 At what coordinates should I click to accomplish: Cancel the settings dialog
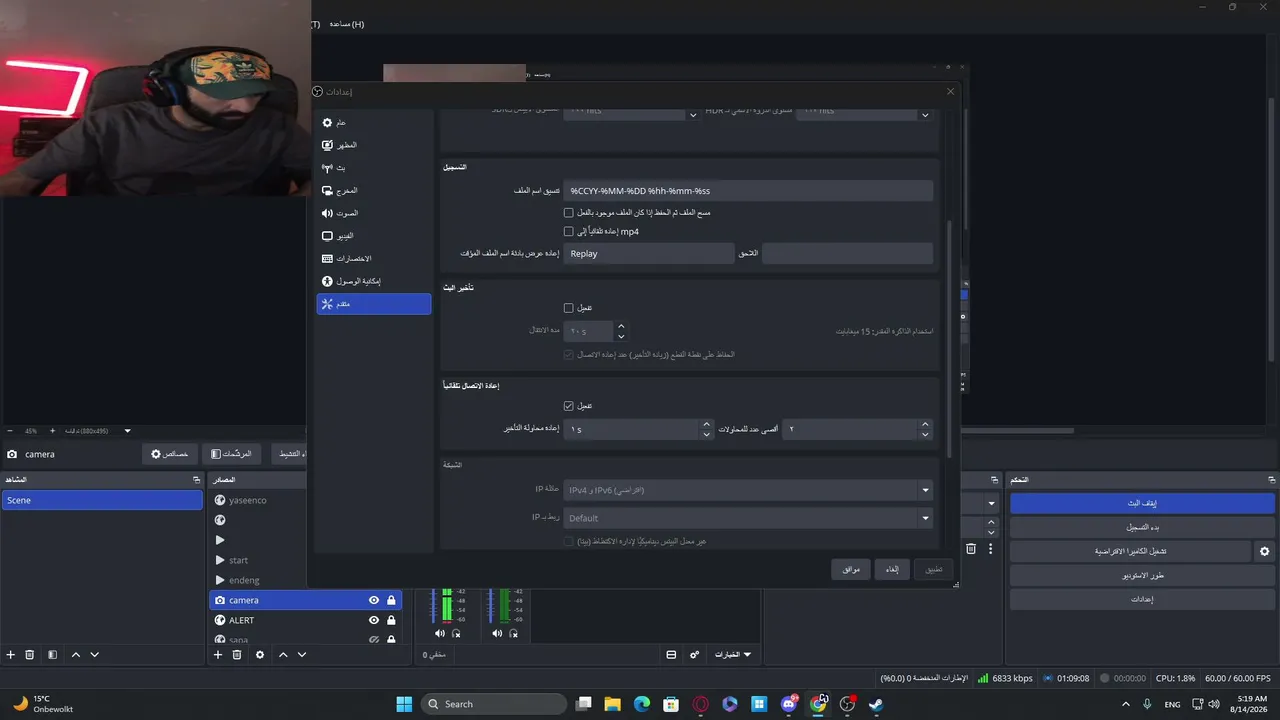tap(893, 569)
